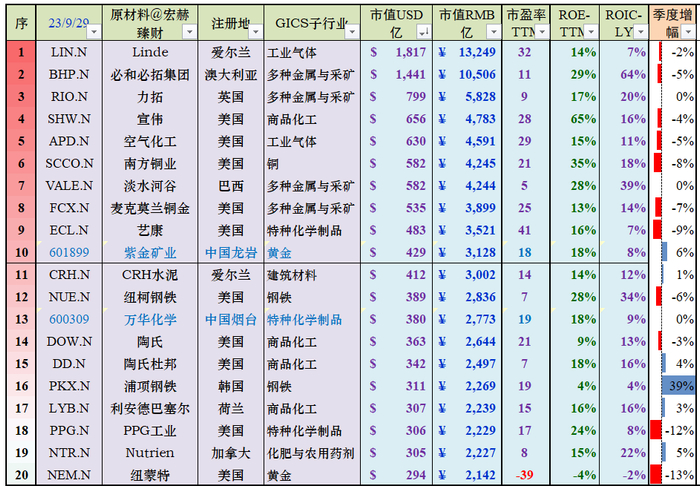Viewport: 700px width, 486px height.
Task: Click ticker cell PKX.N
Action: click(69, 386)
